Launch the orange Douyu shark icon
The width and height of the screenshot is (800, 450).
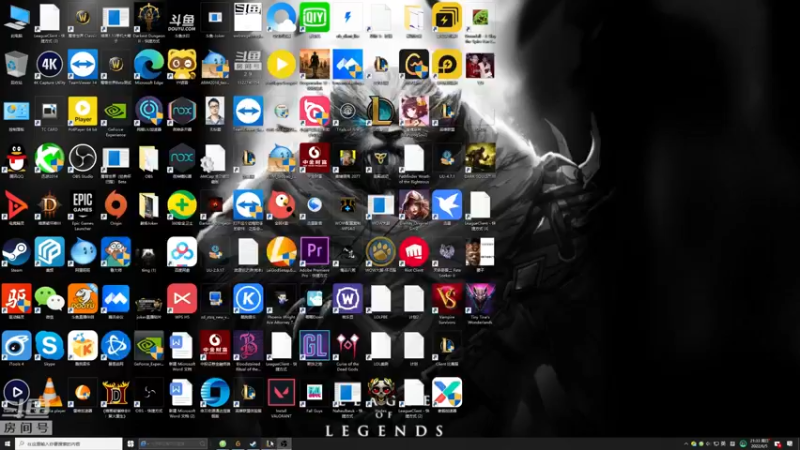point(83,299)
